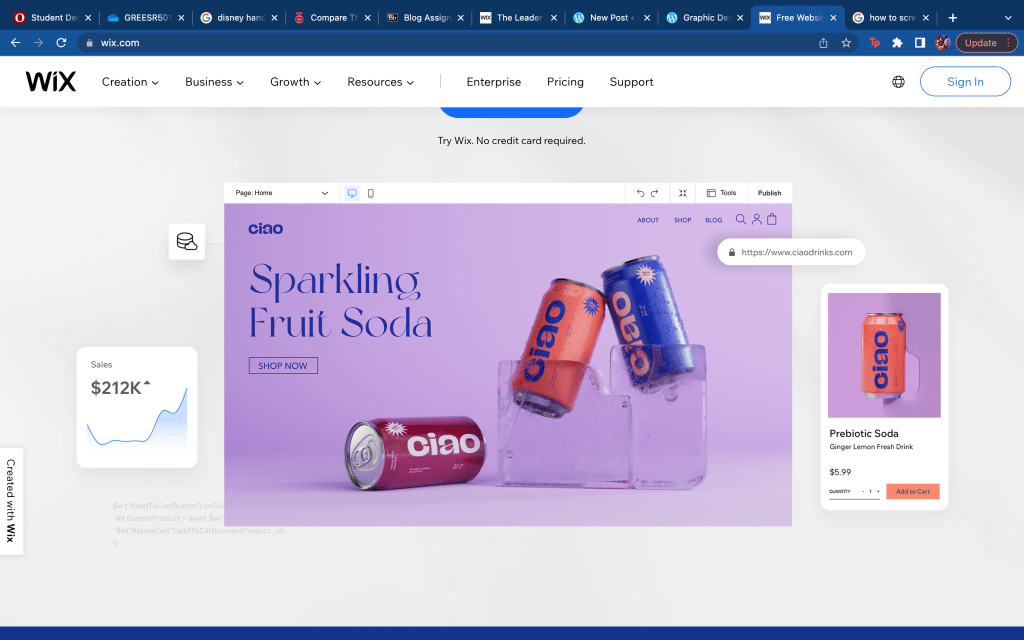Screen dimensions: 1024x640
Task: Expand the Resources dropdown menu
Action: click(380, 82)
